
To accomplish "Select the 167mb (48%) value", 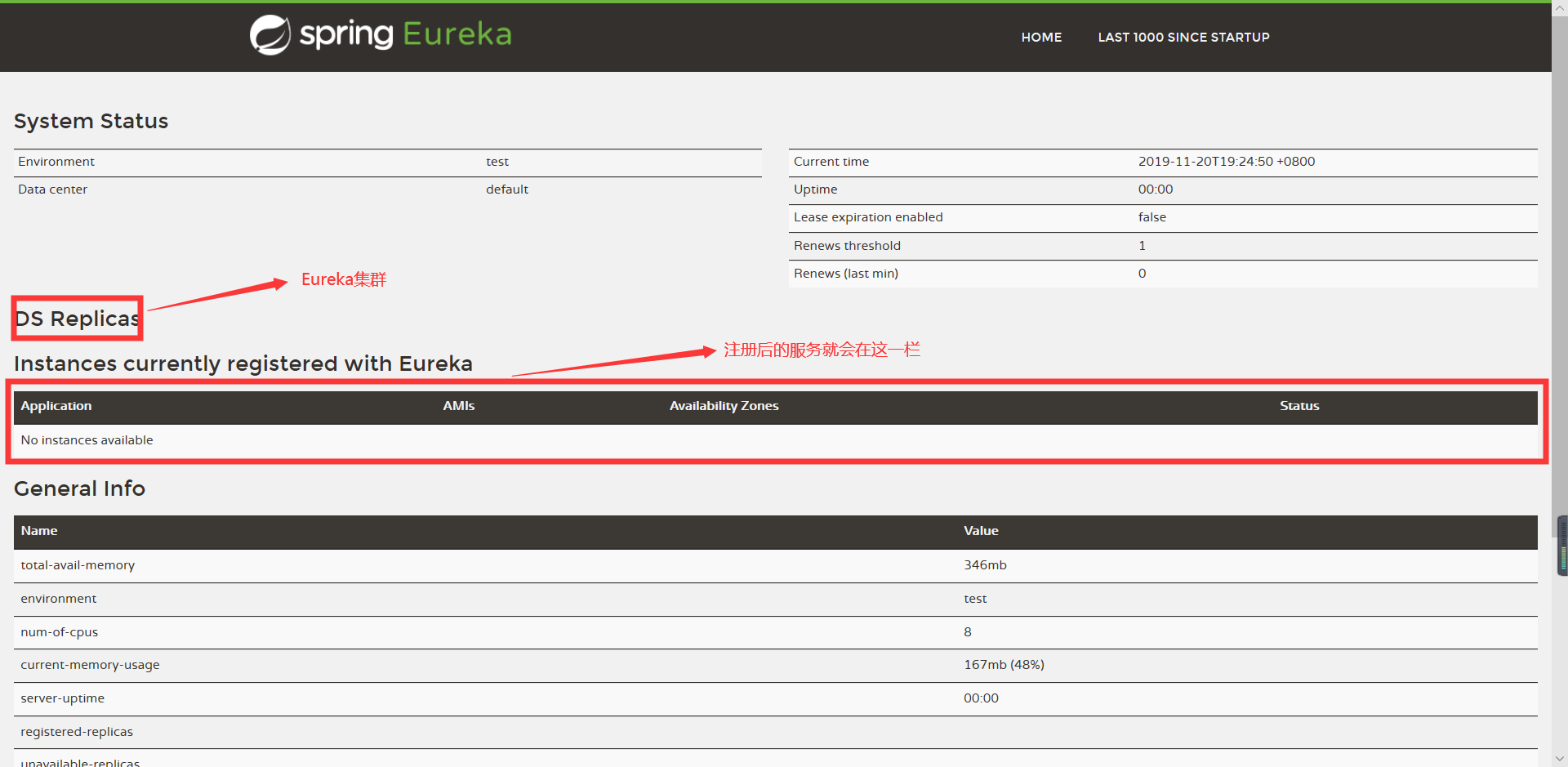I will (x=1004, y=665).
